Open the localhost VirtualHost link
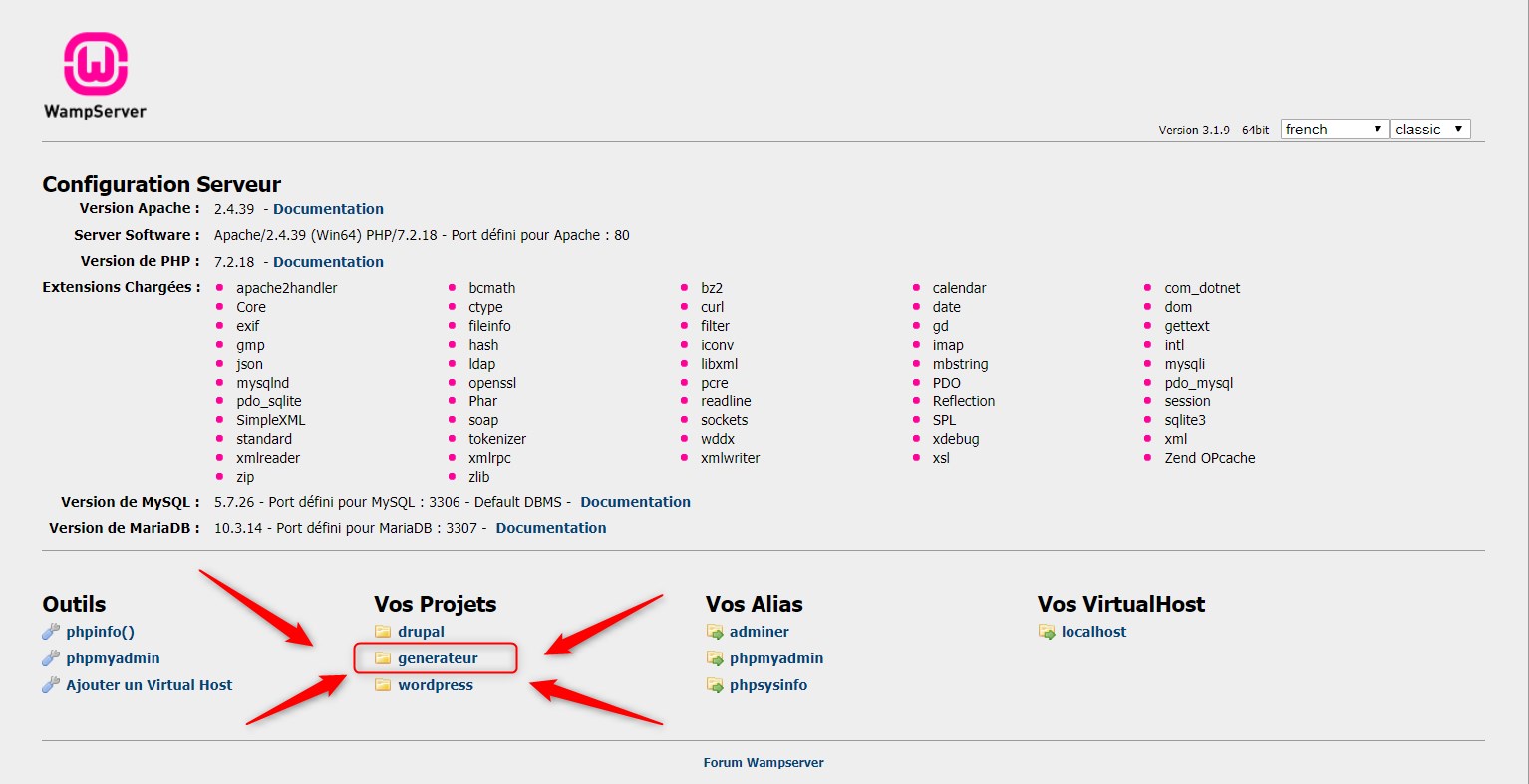Viewport: 1529px width, 784px height. pos(1093,632)
